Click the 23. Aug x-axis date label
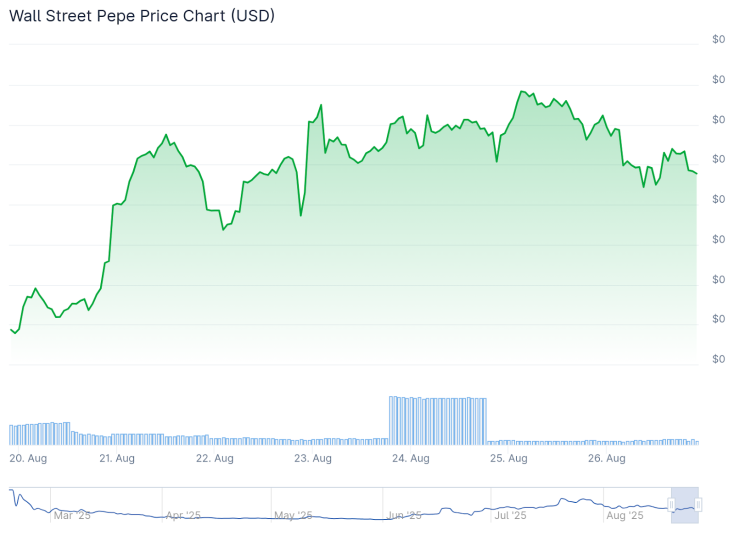Image resolution: width=734 pixels, height=536 pixels. 313,458
